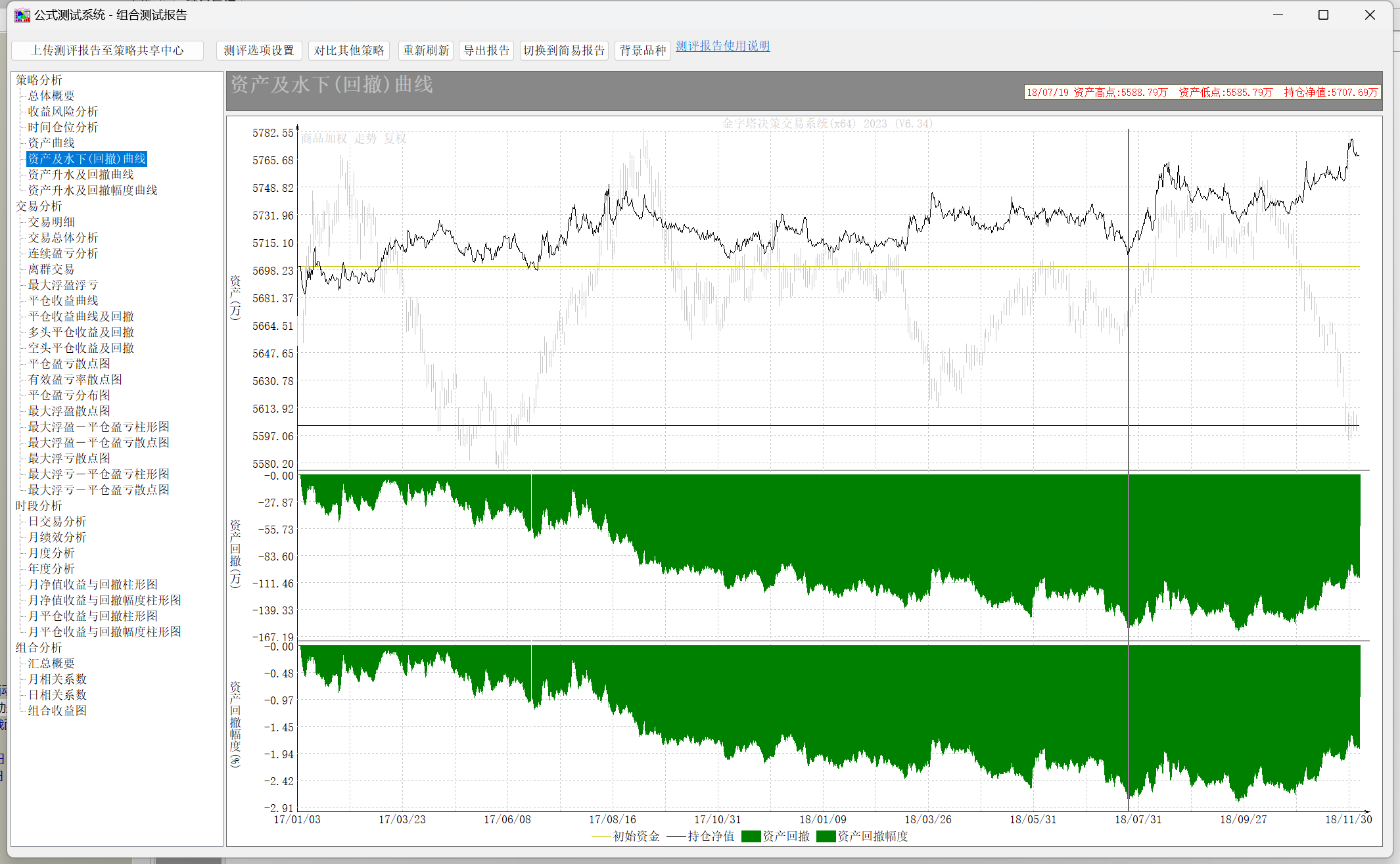Image resolution: width=1400 pixels, height=864 pixels.
Task: Open 月净值收益与回撤柱形图 item
Action: click(93, 584)
